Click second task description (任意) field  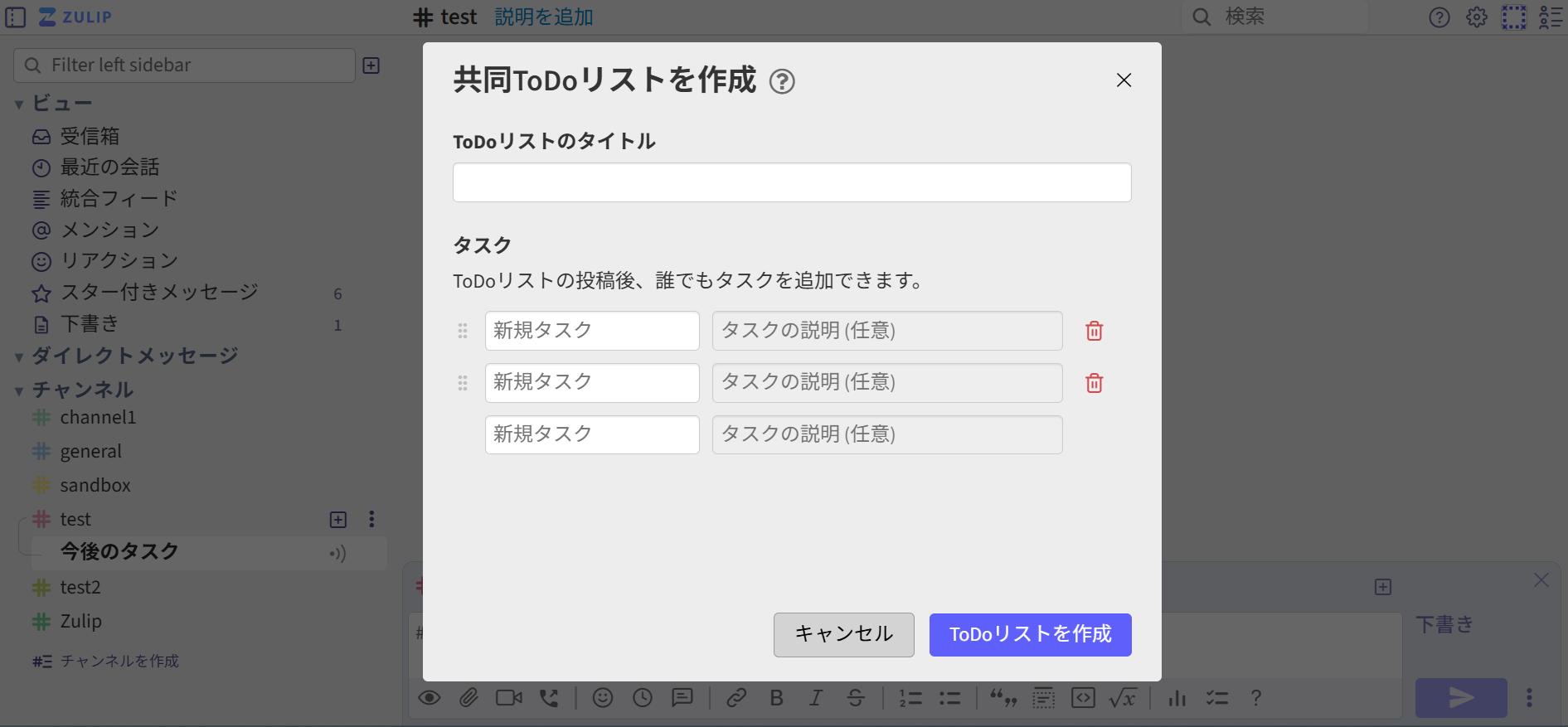pyautogui.click(x=887, y=383)
